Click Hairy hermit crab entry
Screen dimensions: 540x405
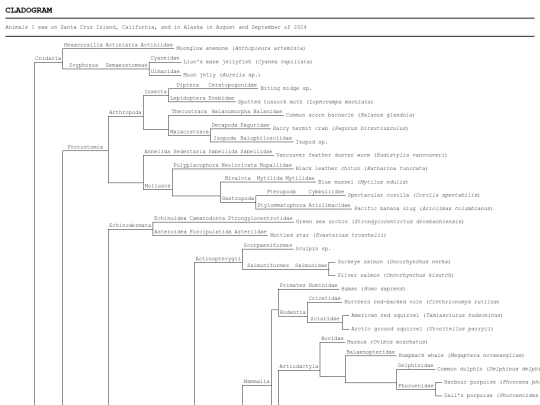pos(340,128)
